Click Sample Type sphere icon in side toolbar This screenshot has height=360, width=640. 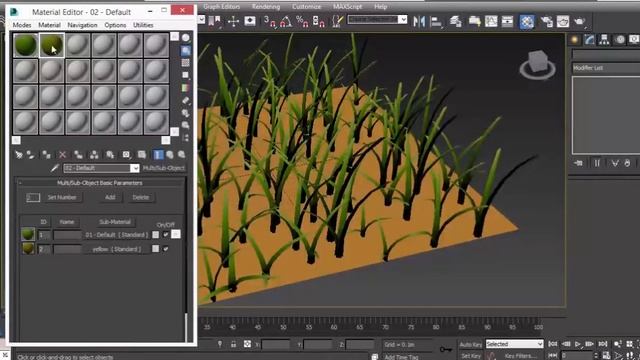pyautogui.click(x=186, y=38)
